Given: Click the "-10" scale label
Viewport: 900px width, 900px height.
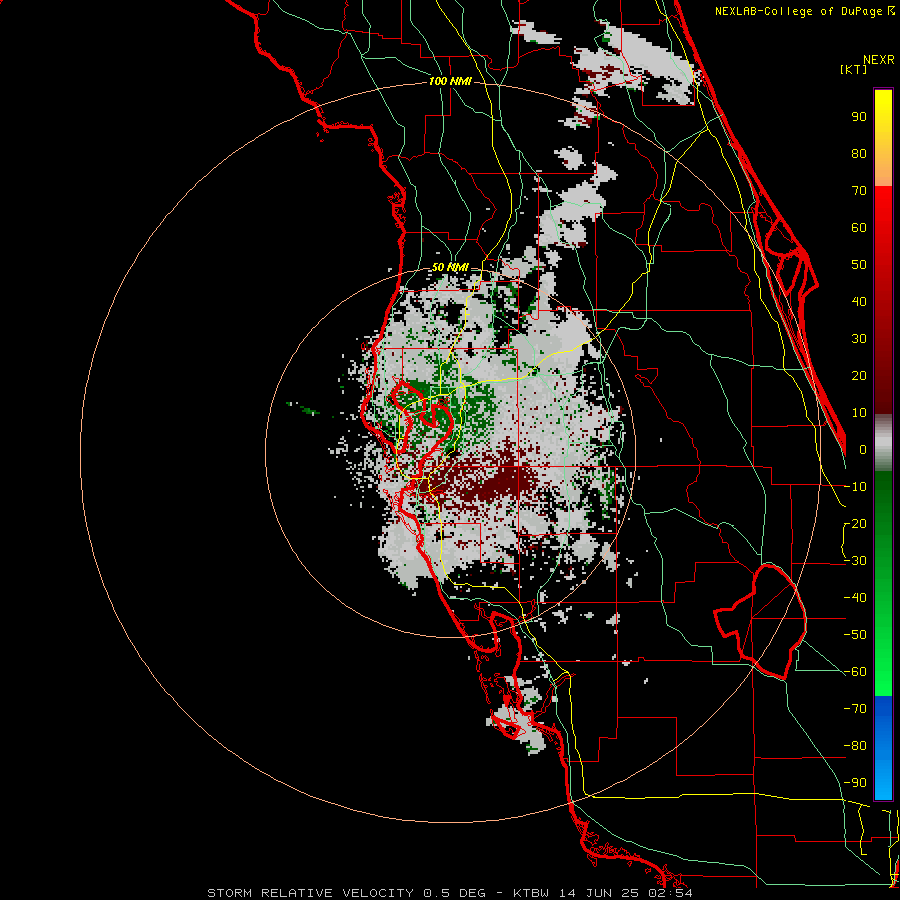Looking at the screenshot, I should point(855,487).
